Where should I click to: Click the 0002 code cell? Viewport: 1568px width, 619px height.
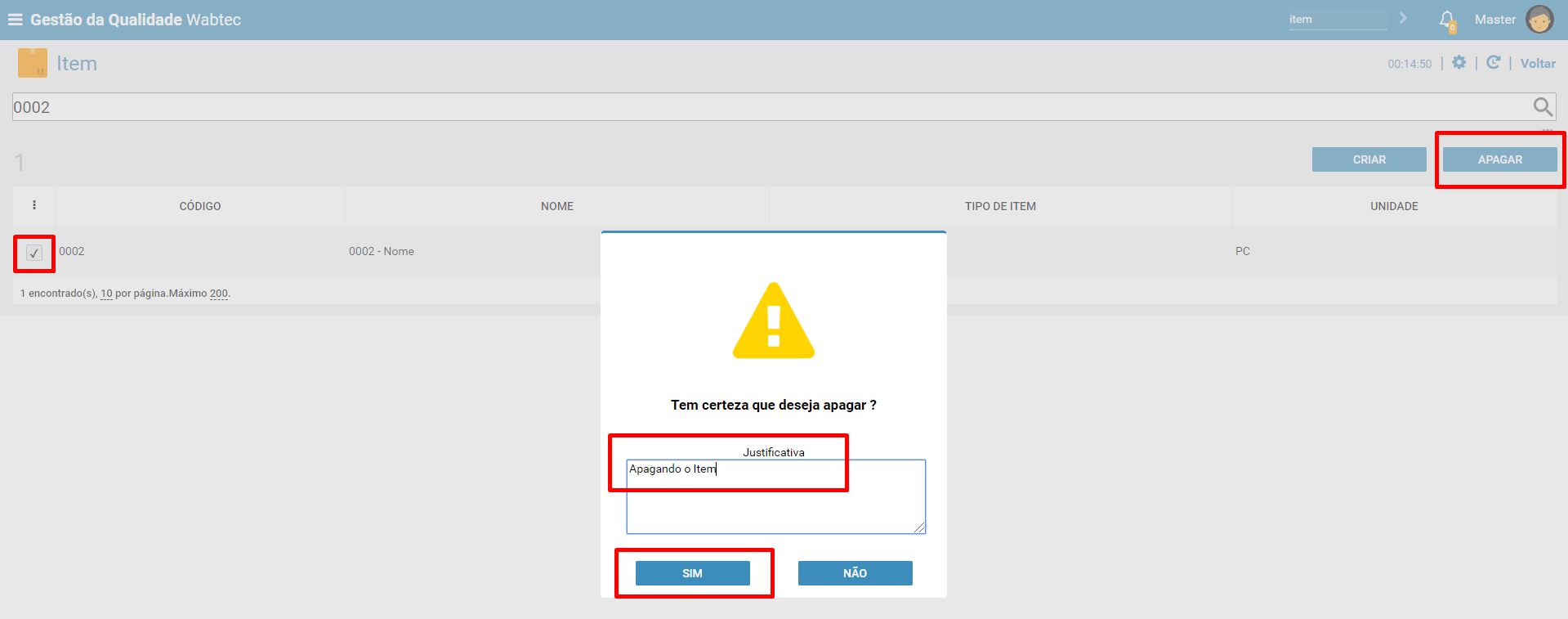pyautogui.click(x=72, y=251)
